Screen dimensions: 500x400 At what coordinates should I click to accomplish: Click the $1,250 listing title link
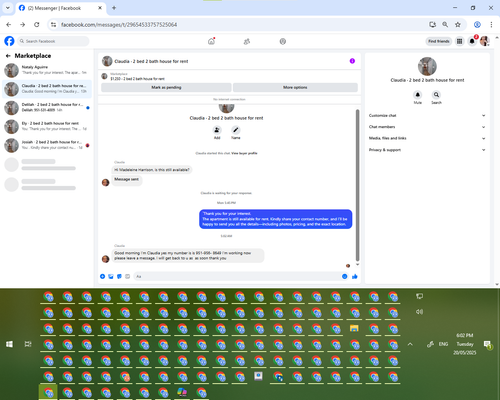[137, 79]
